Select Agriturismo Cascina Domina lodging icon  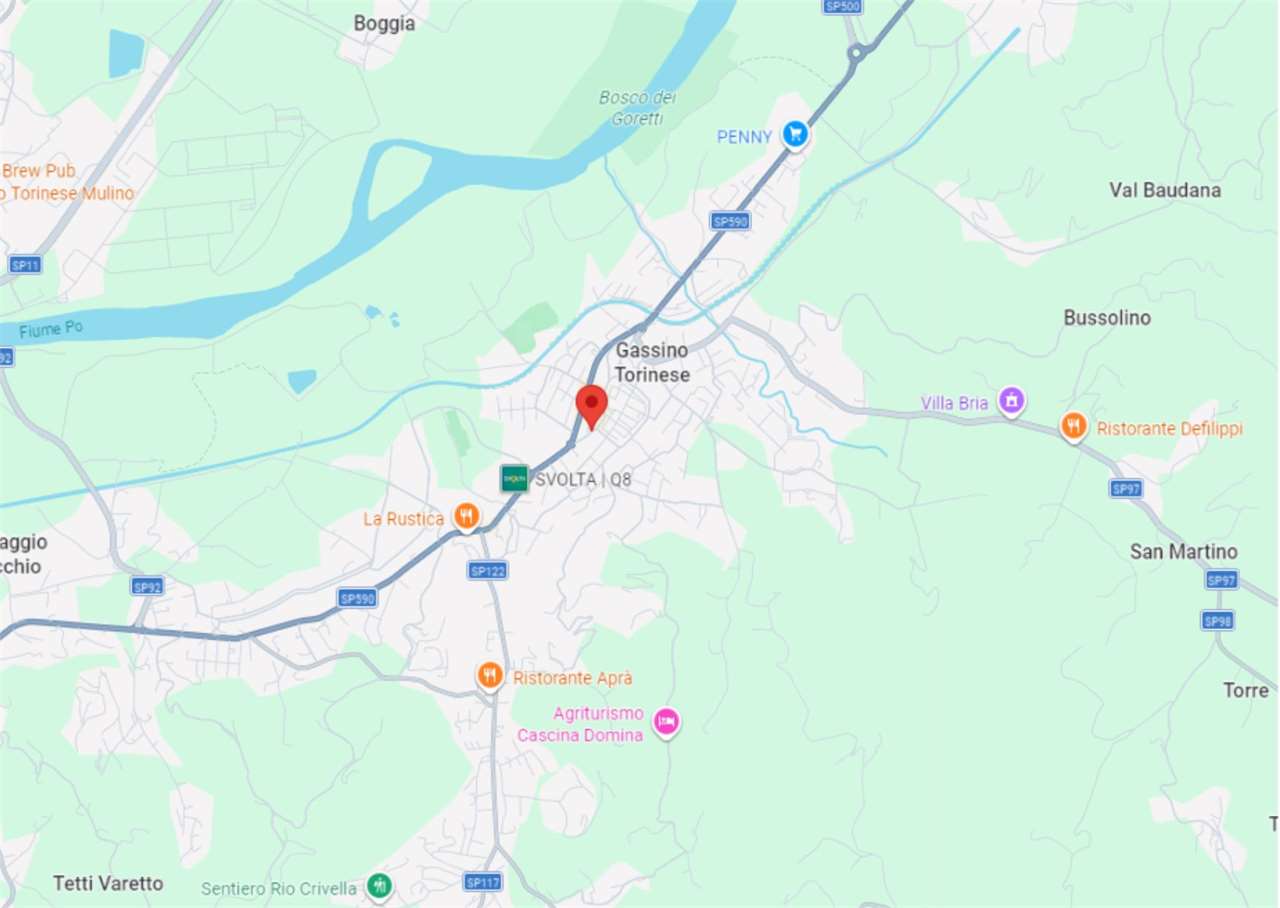pos(666,721)
